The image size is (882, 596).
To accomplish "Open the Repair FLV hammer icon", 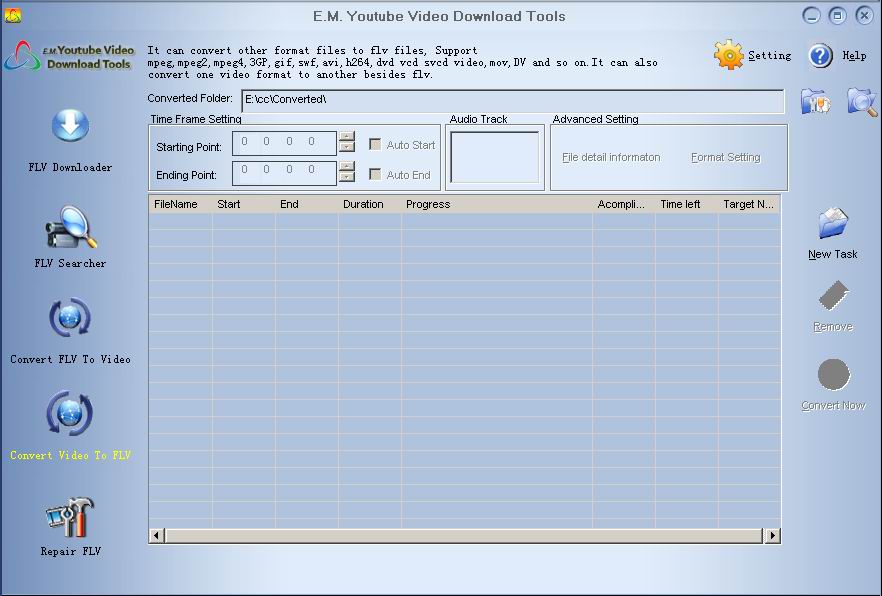I will 70,517.
